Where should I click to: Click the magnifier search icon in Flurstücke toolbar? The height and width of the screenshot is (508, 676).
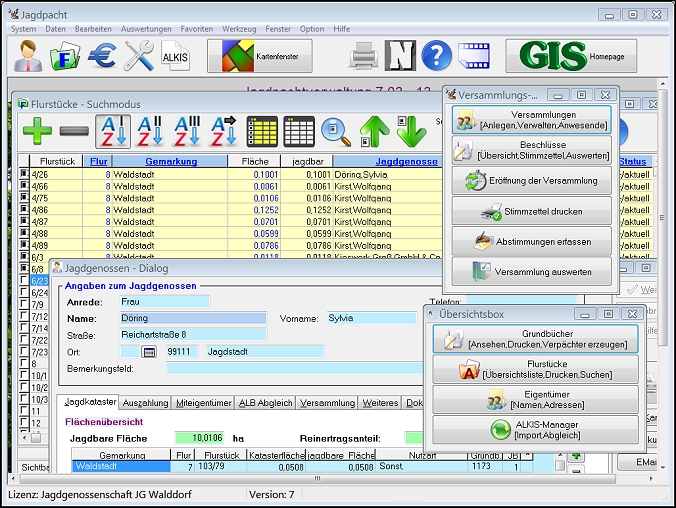(x=335, y=132)
